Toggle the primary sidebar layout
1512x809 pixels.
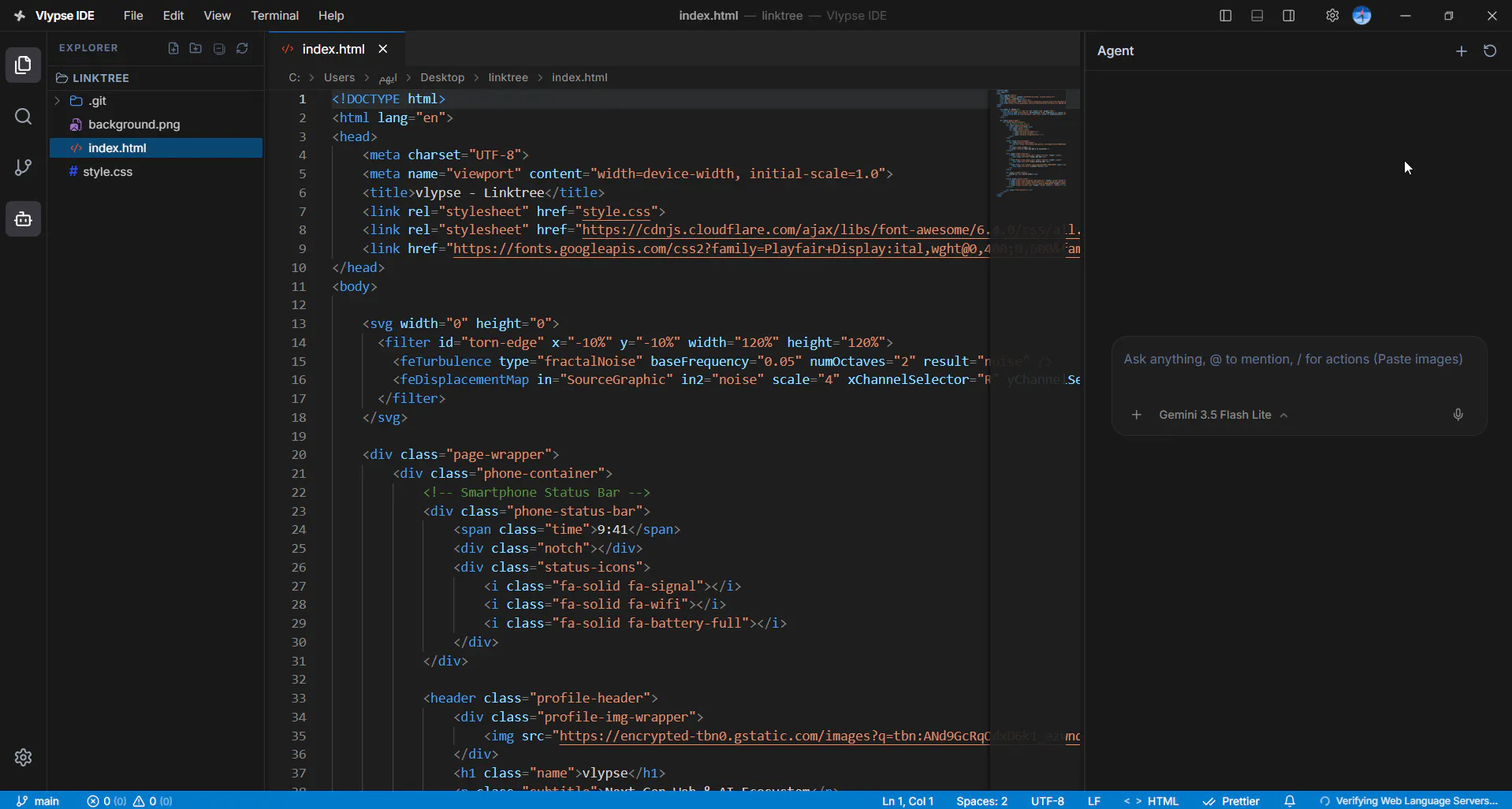pyautogui.click(x=1225, y=16)
